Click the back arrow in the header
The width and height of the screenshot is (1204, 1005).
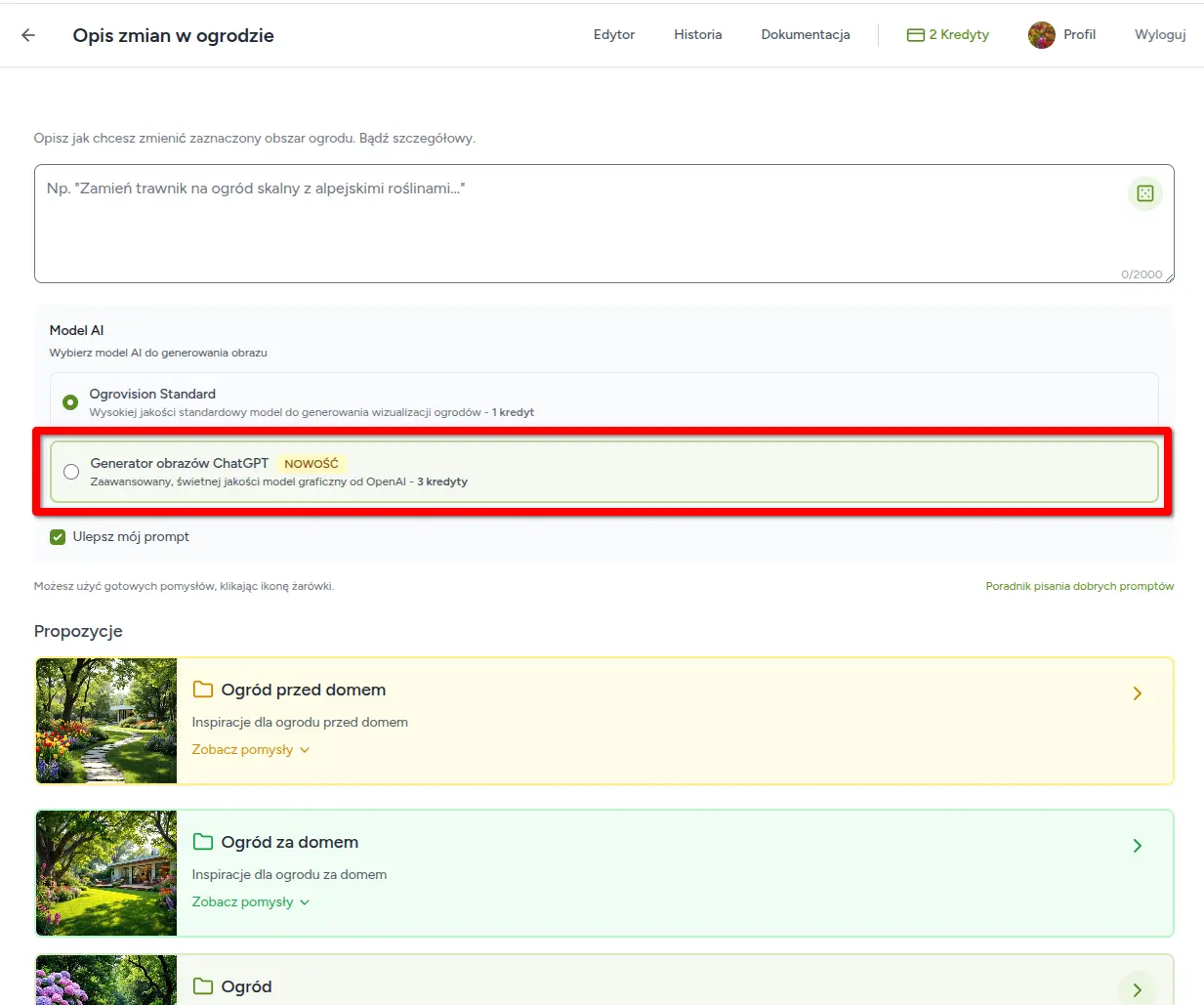(27, 35)
